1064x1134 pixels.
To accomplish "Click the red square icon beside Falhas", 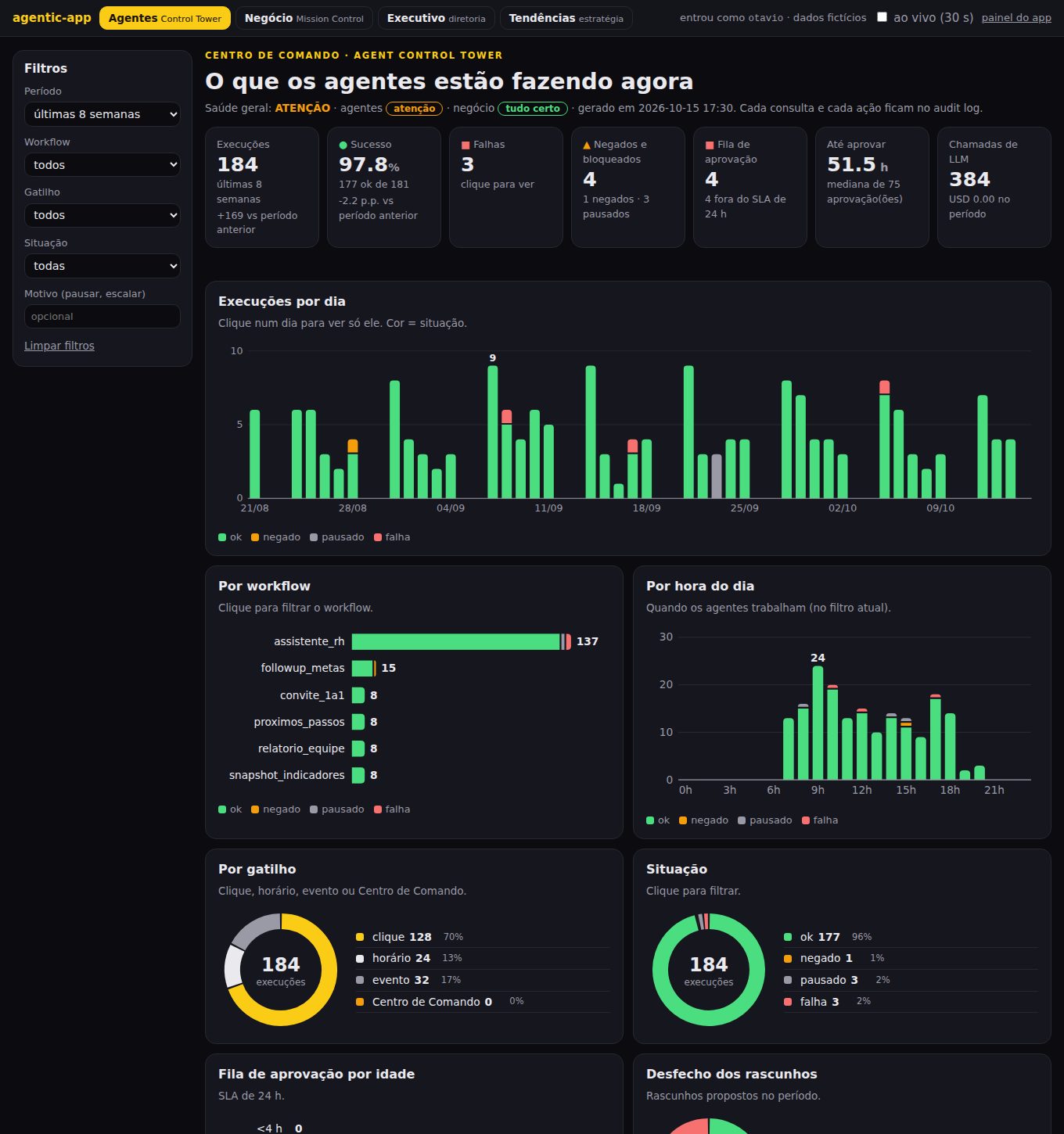I will [465, 145].
